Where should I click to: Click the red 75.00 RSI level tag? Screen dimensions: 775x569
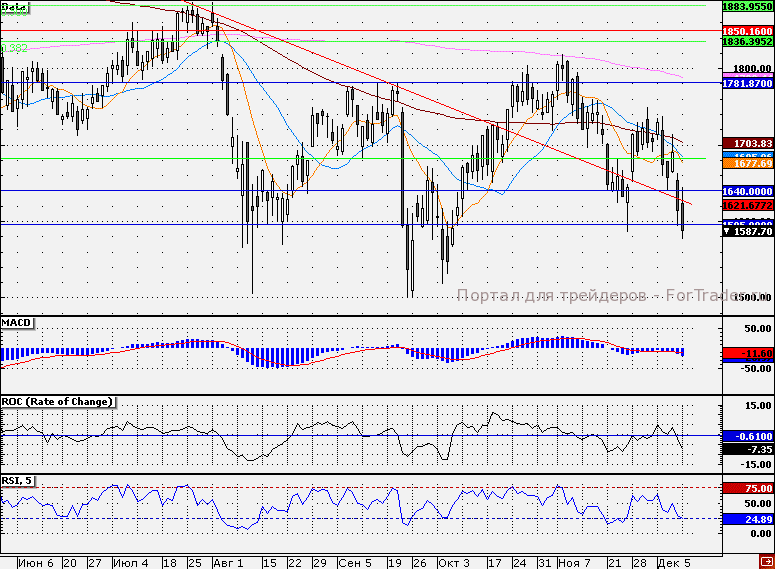747,488
